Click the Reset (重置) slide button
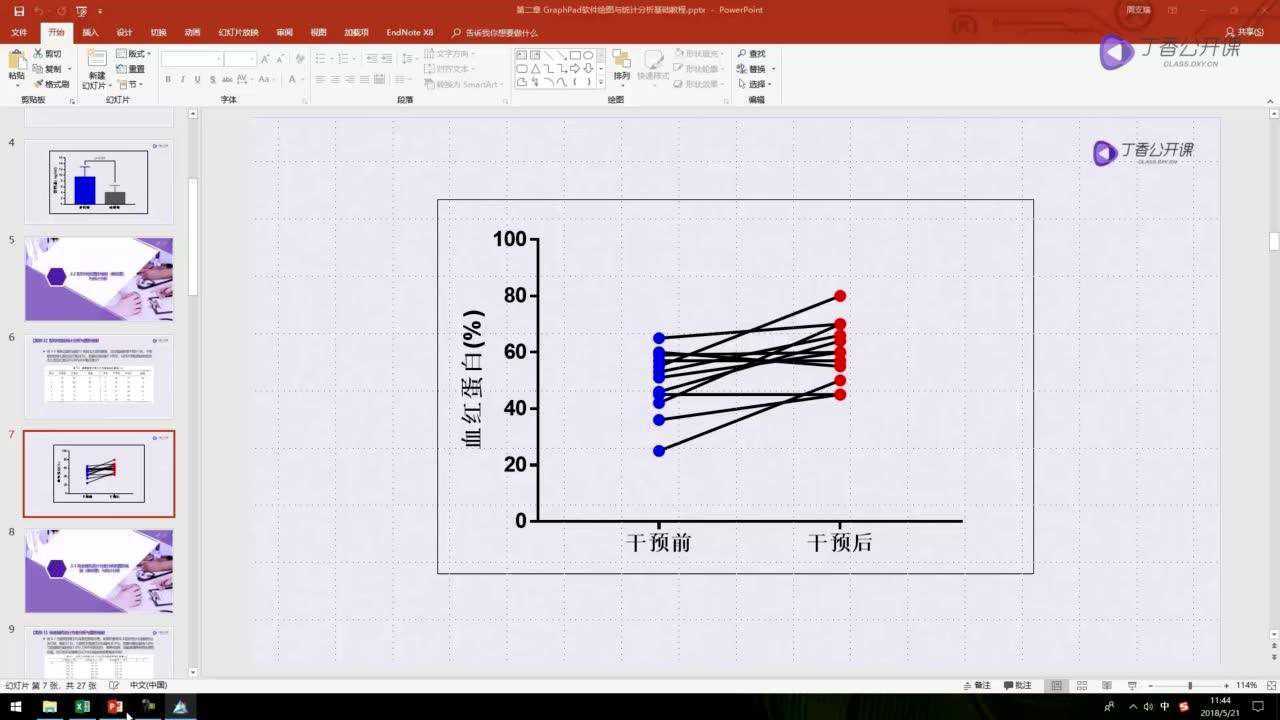The height and width of the screenshot is (720, 1280). [x=131, y=69]
